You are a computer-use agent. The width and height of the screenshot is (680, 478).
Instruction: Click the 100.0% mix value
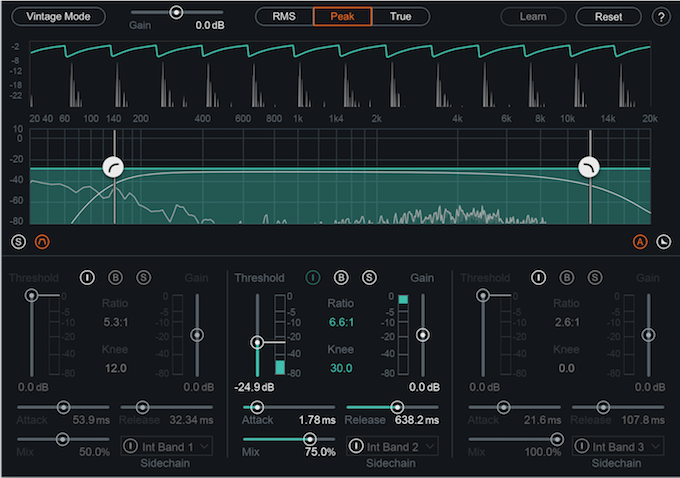click(543, 452)
